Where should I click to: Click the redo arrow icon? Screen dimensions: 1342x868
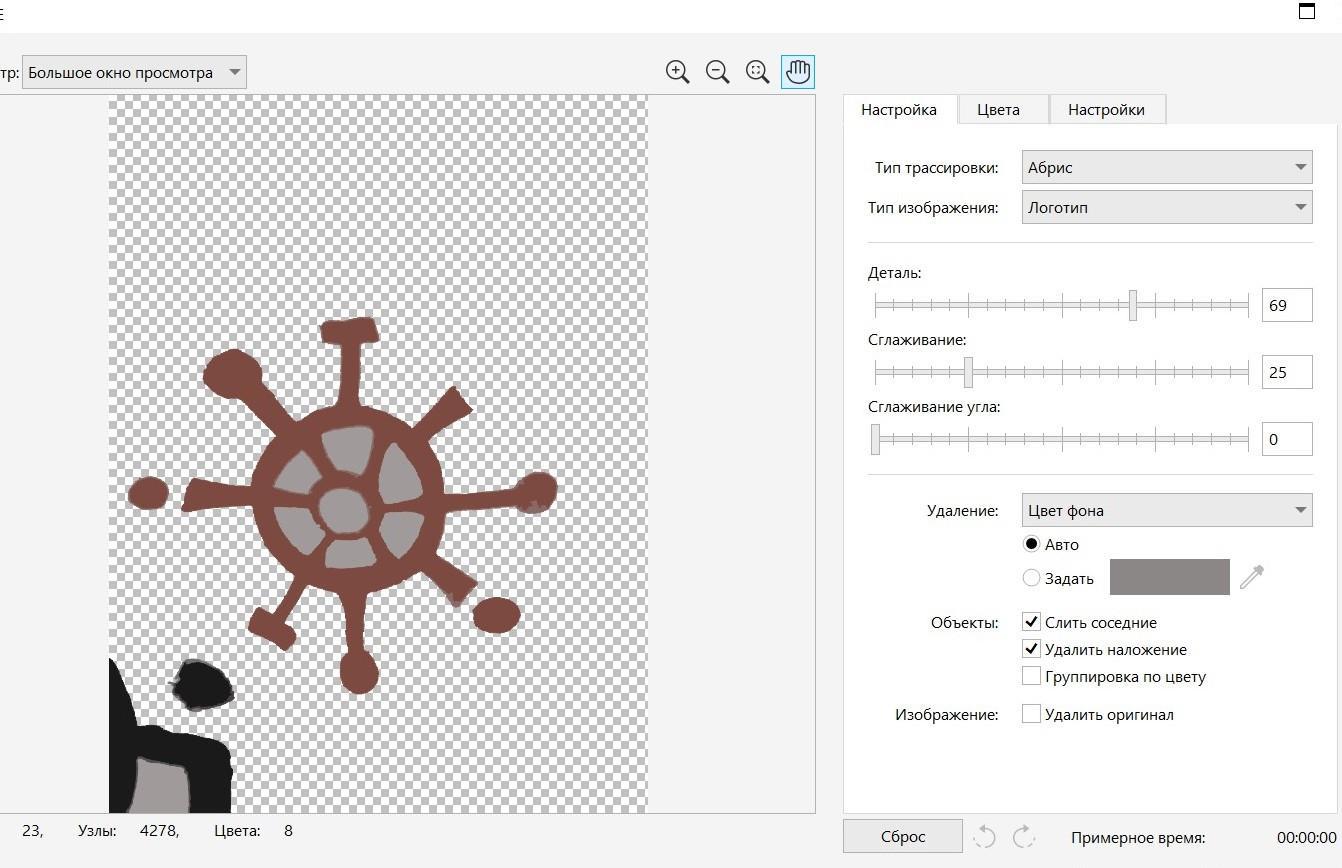1023,837
